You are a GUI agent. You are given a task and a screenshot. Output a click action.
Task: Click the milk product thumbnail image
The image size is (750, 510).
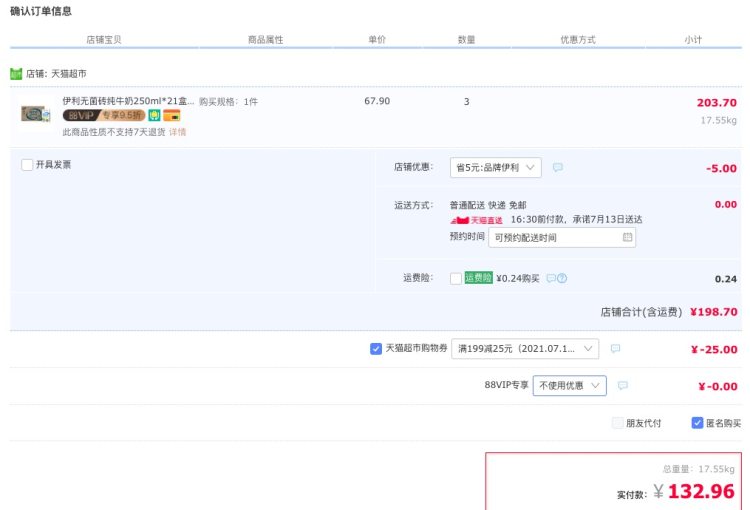click(36, 114)
